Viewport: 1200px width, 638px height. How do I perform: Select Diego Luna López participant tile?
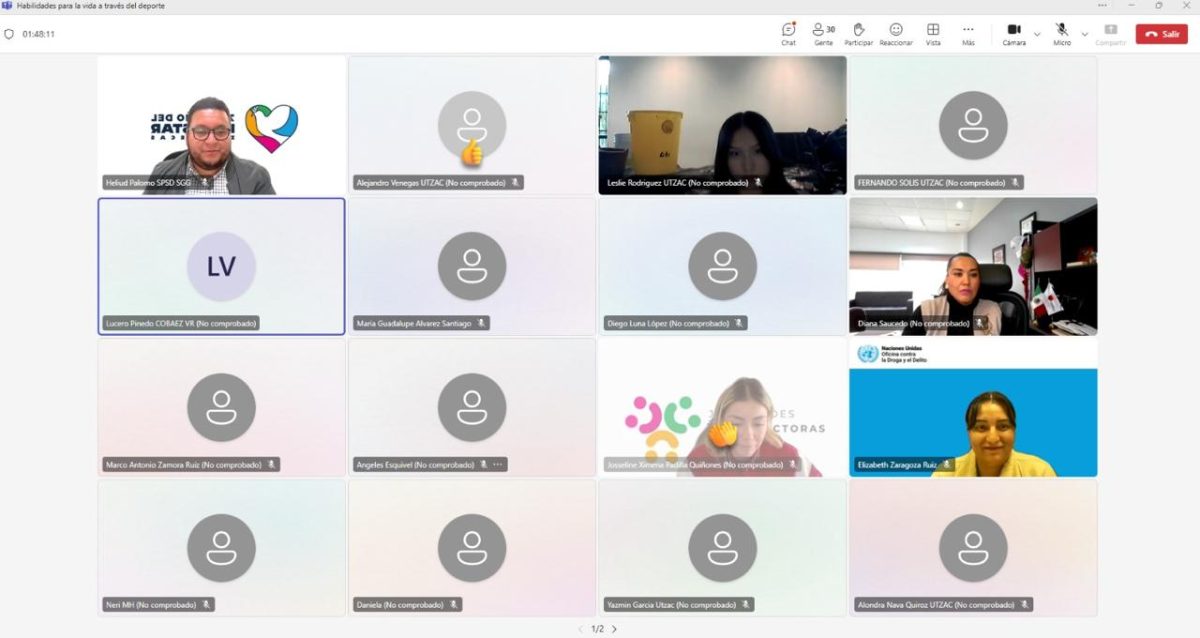(722, 266)
